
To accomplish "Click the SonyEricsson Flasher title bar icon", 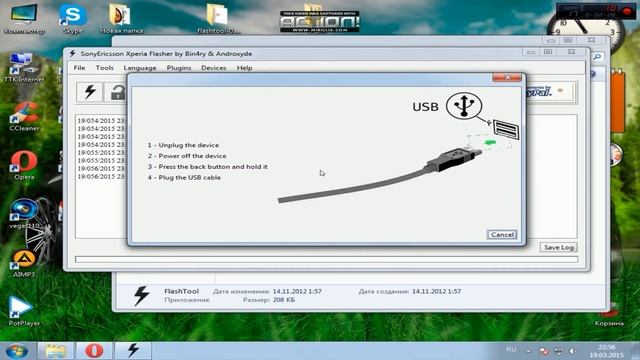I will 72,53.
